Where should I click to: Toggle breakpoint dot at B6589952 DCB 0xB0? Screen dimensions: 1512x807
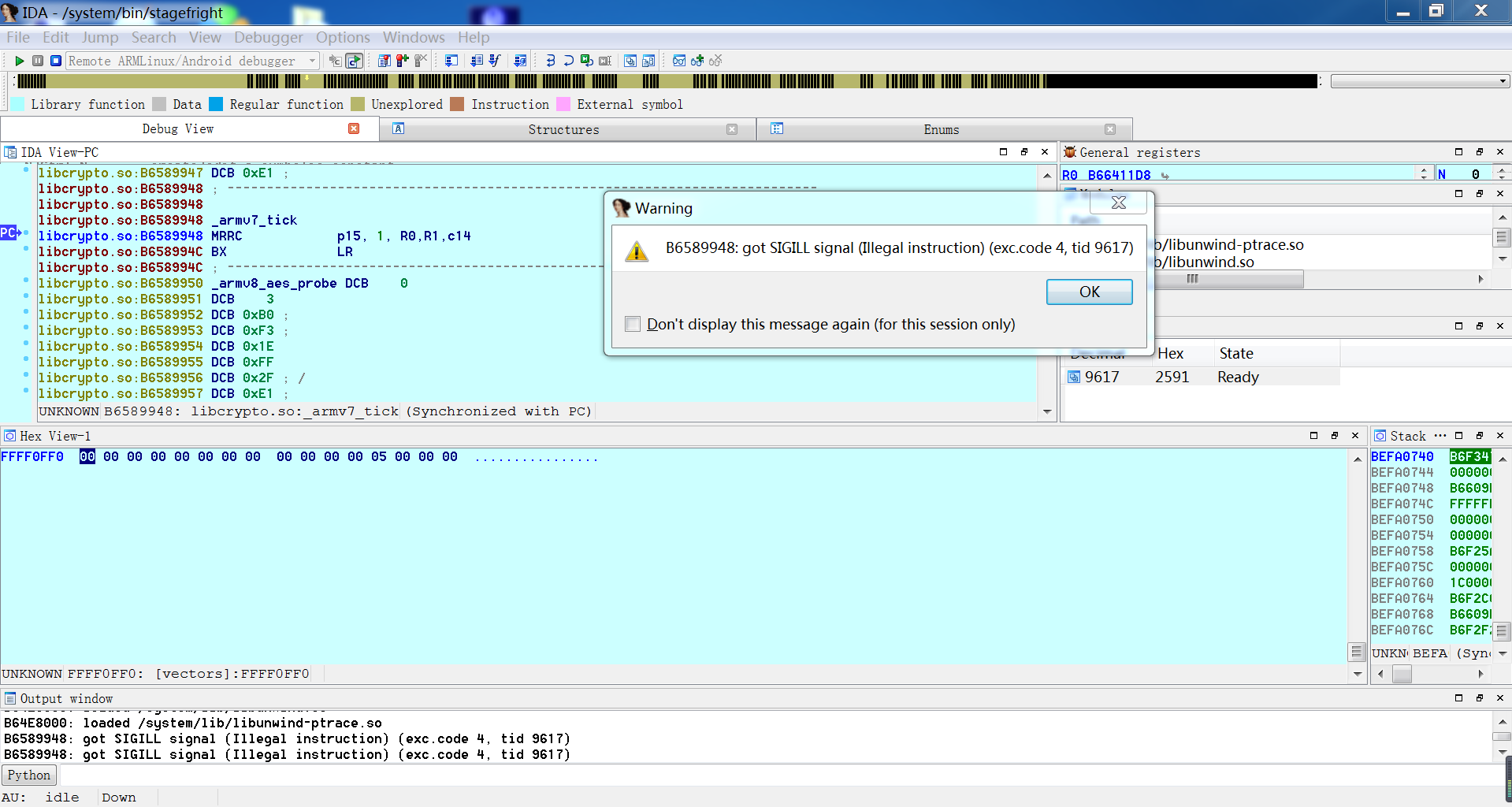(x=26, y=312)
